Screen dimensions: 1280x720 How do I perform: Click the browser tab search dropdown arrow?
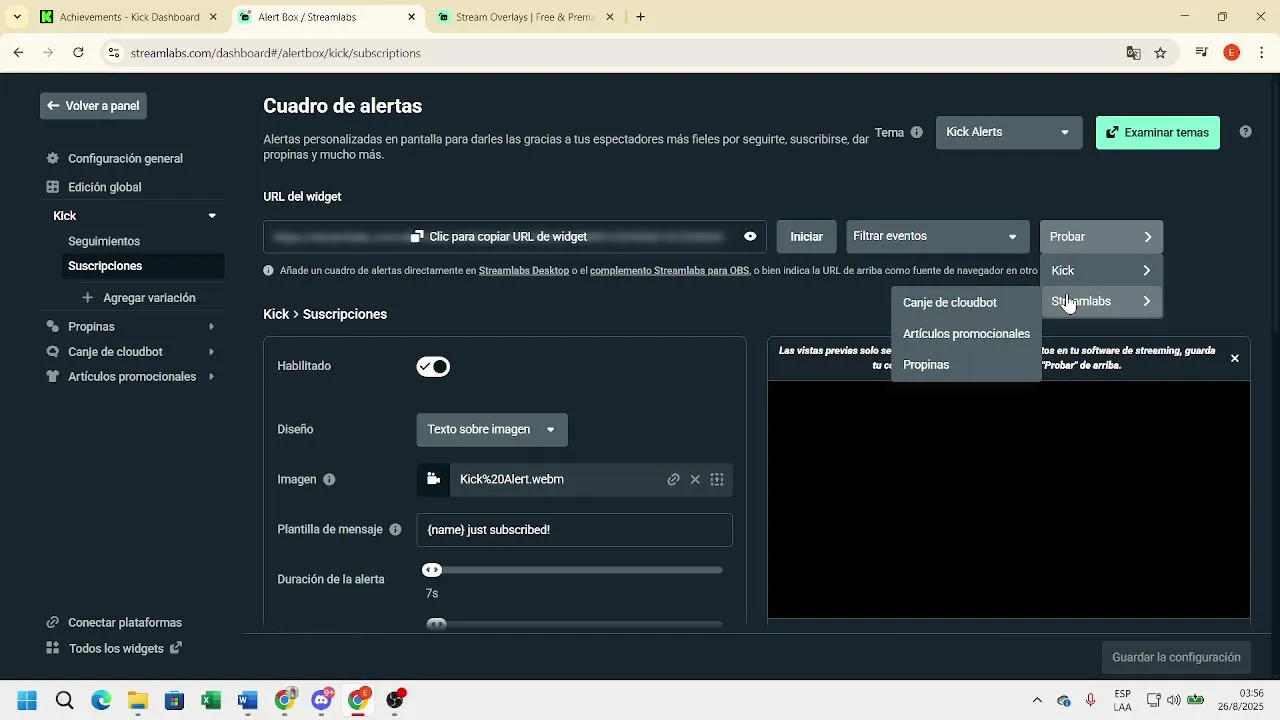[x=17, y=17]
